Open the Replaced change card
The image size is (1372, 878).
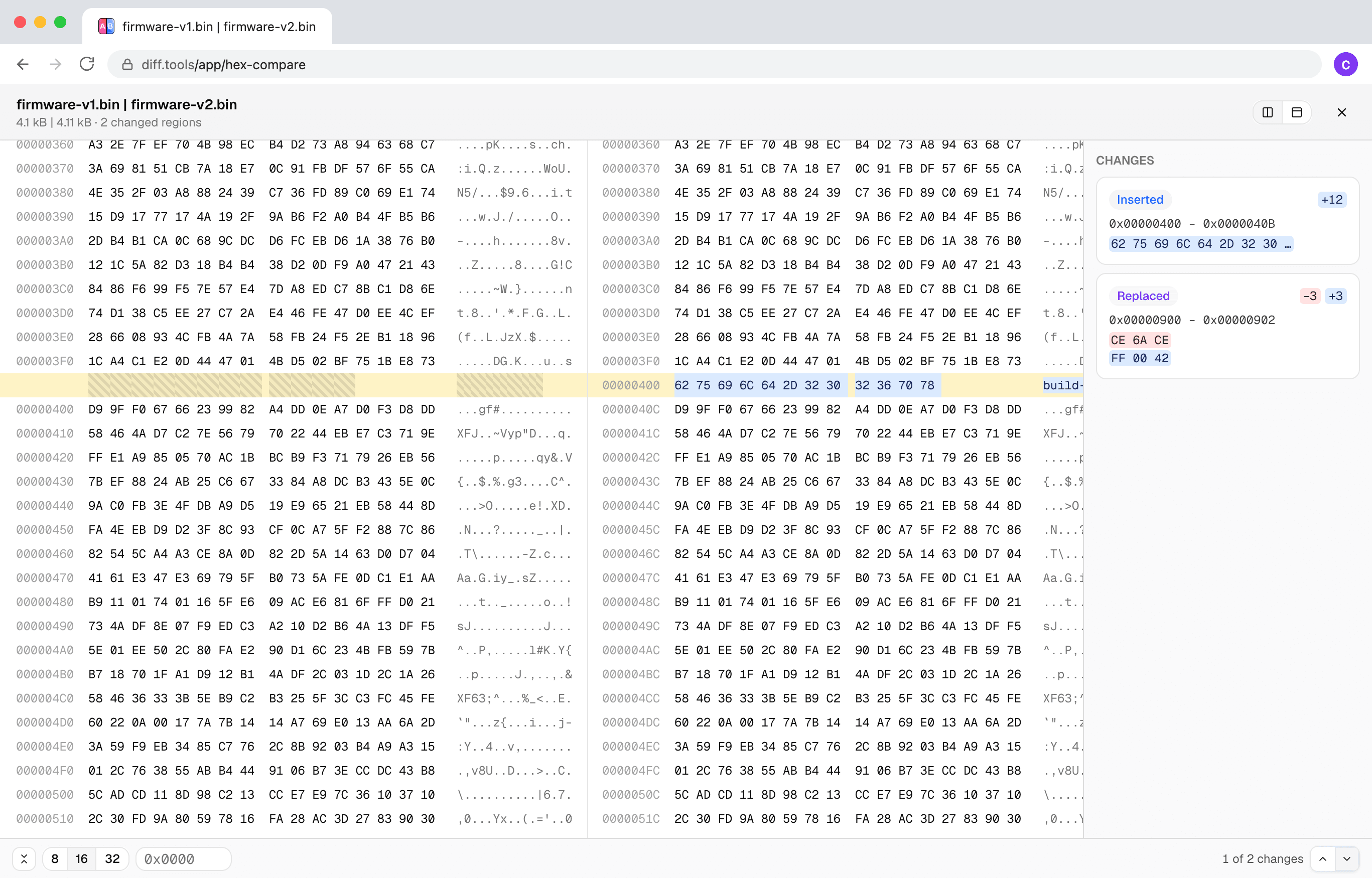click(1227, 326)
